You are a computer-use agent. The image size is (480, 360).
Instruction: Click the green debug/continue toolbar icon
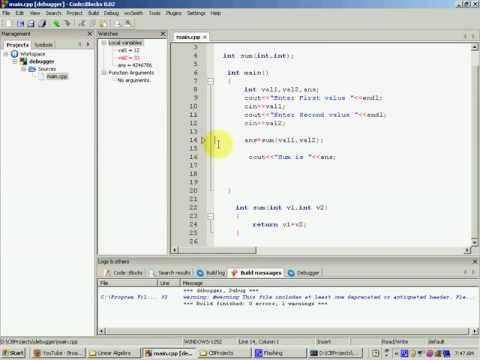pyautogui.click(x=56, y=23)
